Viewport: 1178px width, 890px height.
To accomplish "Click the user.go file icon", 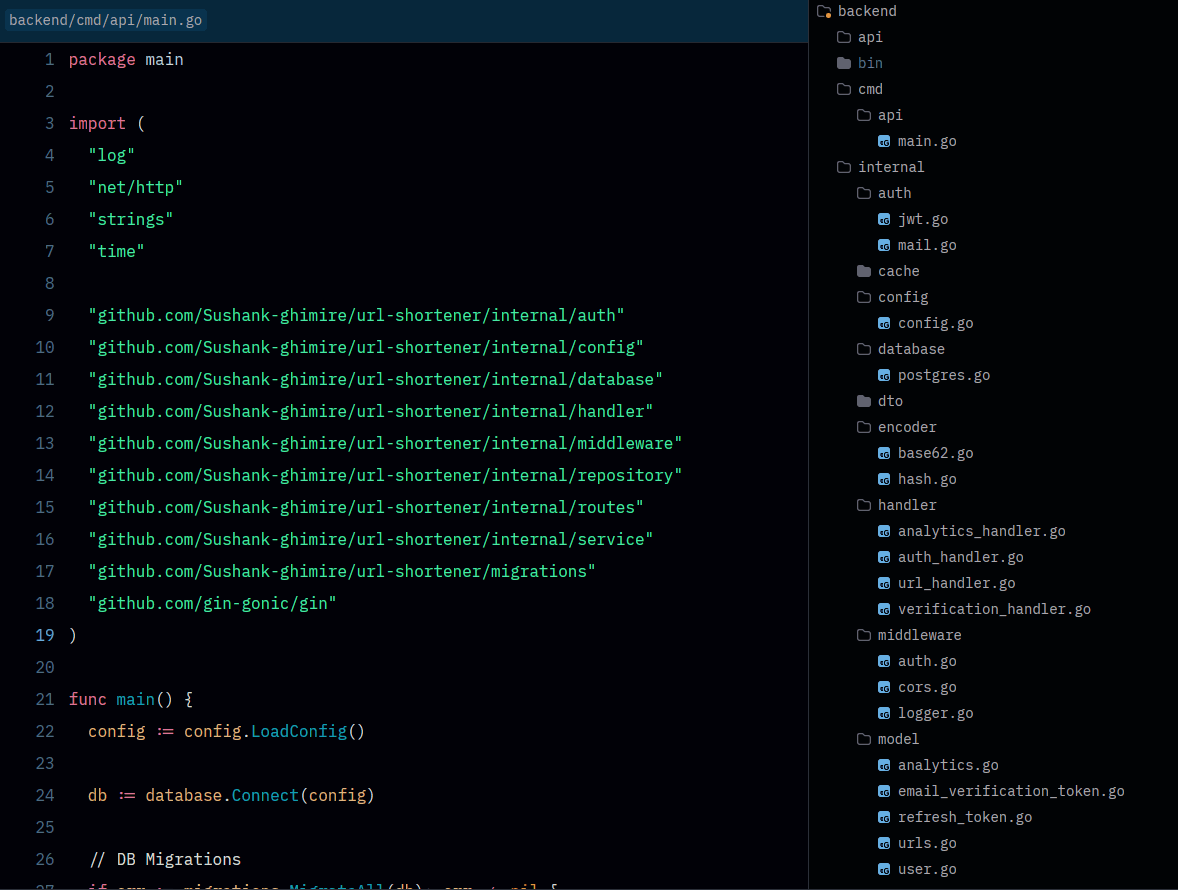I will click(x=884, y=870).
